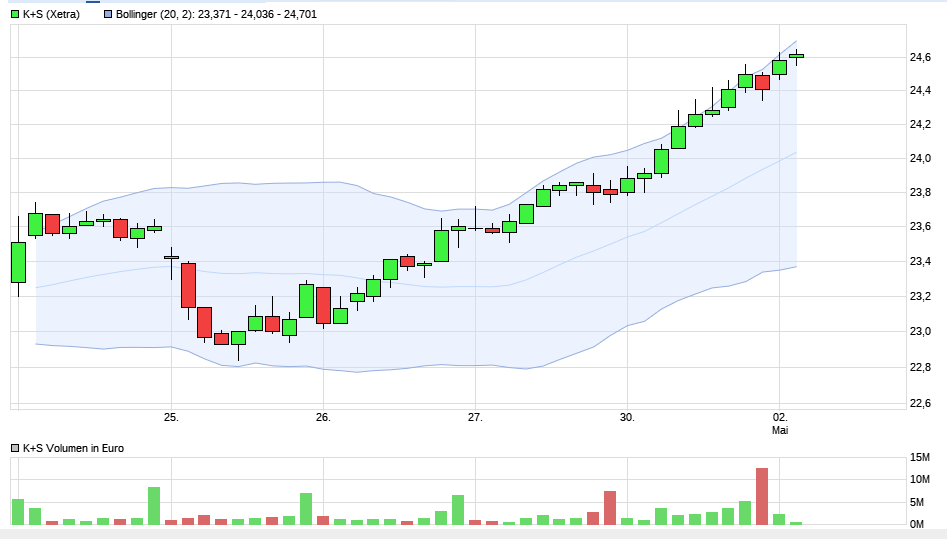This screenshot has width=947, height=539.
Task: Click the 24,4 price axis label
Action: (x=920, y=91)
